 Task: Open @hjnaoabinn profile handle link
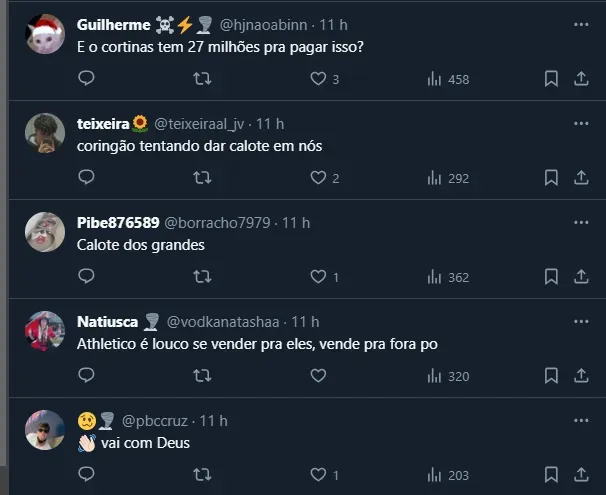tap(264, 24)
